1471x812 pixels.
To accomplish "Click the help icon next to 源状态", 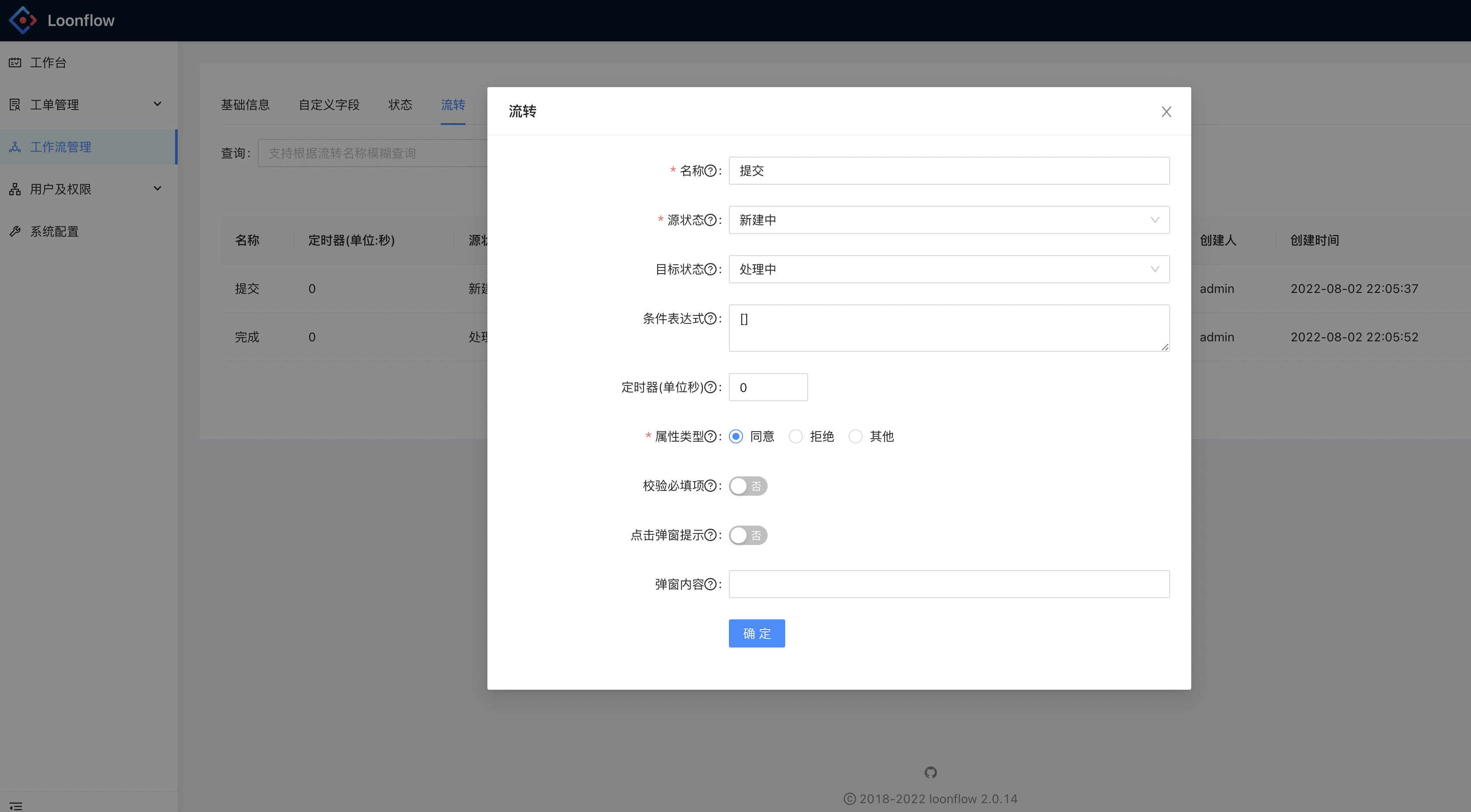I will (710, 220).
